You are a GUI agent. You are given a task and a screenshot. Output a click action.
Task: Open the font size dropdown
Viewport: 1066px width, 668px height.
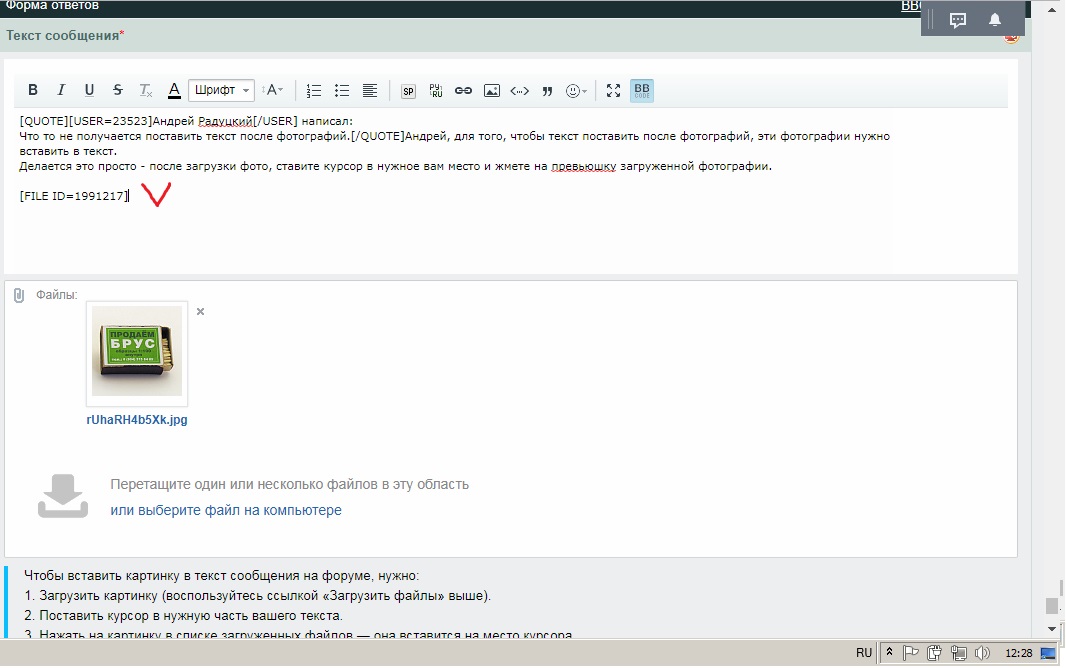pos(273,90)
